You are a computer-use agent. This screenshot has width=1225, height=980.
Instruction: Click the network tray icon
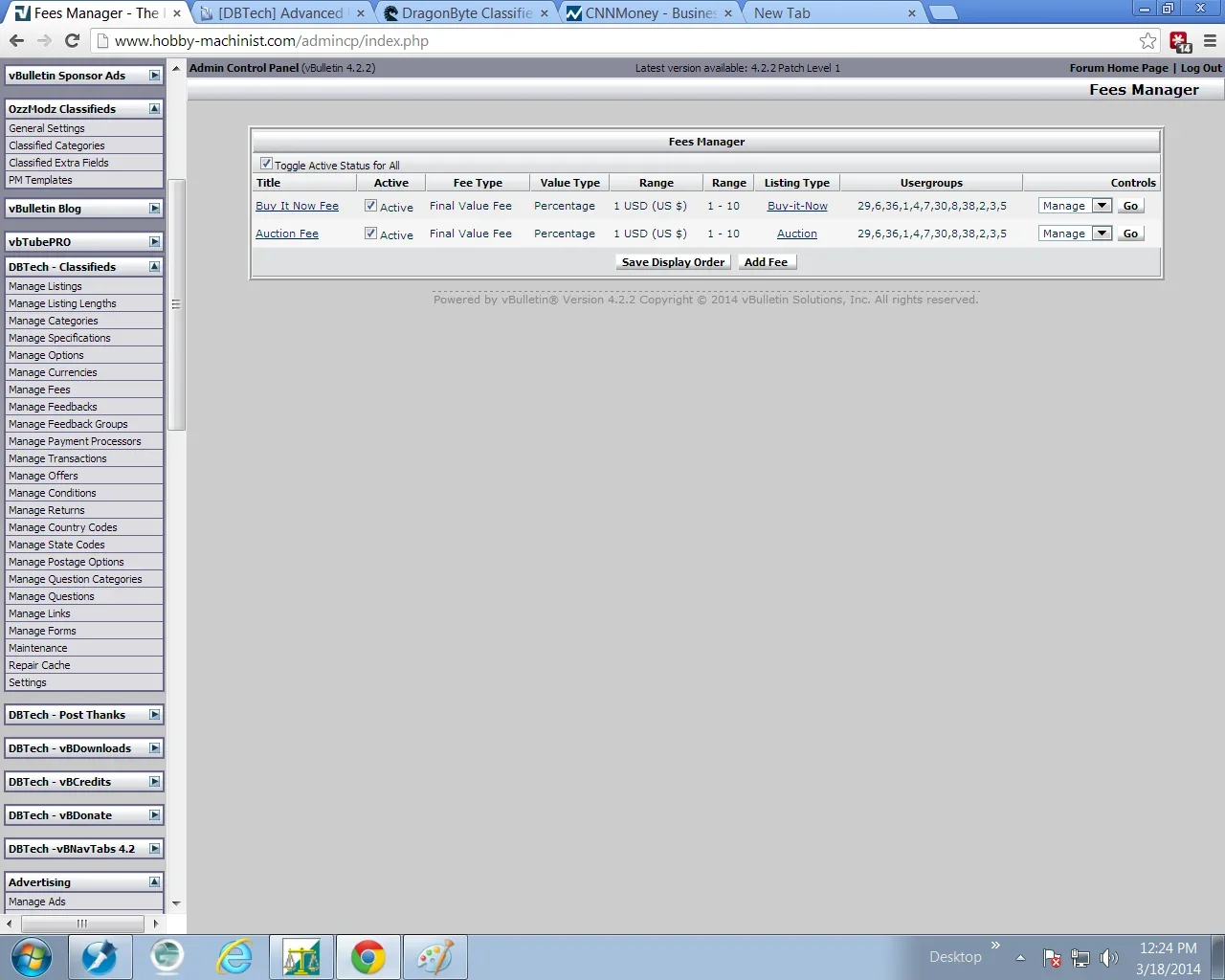click(x=1080, y=958)
